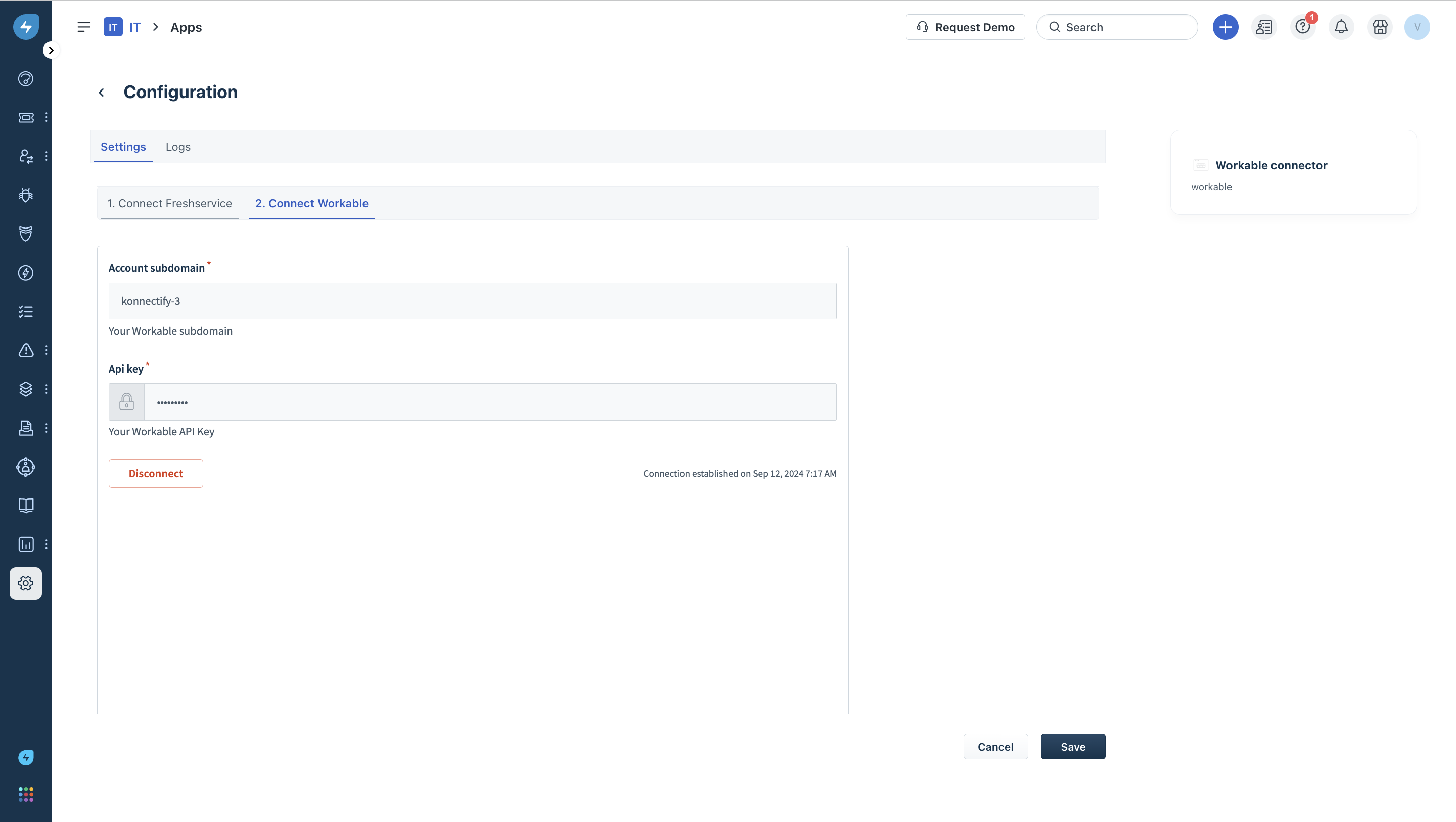
Task: Open the Admin gear icon in sidebar
Action: pyautogui.click(x=25, y=583)
